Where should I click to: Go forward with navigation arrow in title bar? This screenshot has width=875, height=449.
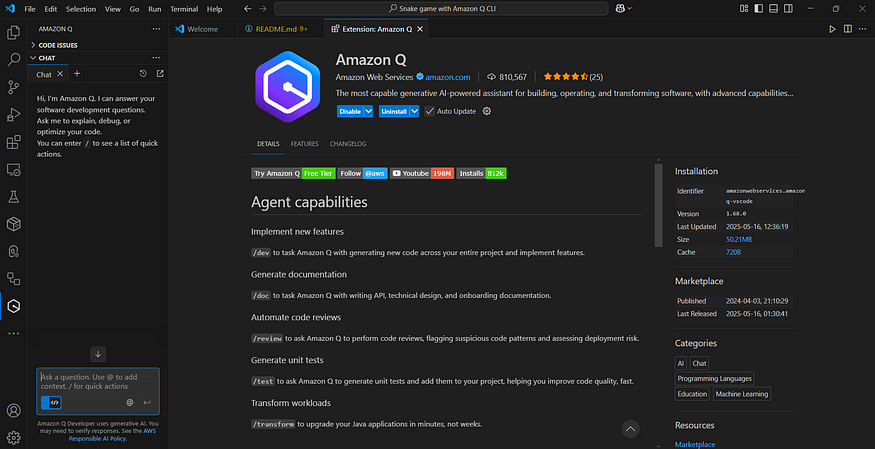pos(263,8)
